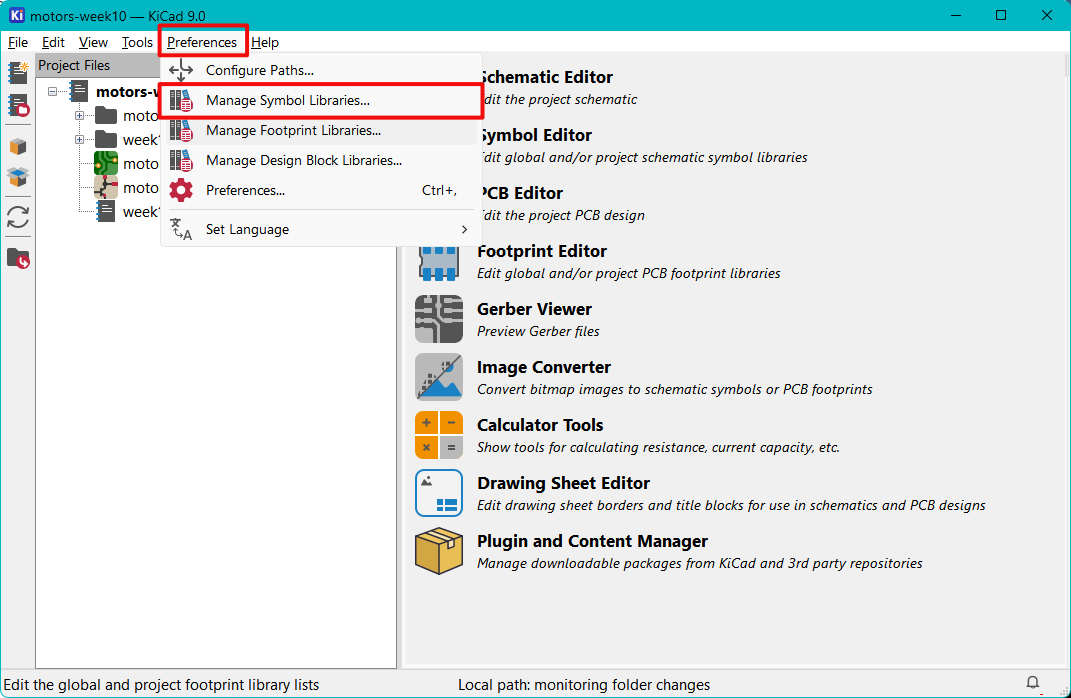Click the Image Converter title
Image resolution: width=1071 pixels, height=698 pixels.
544,367
